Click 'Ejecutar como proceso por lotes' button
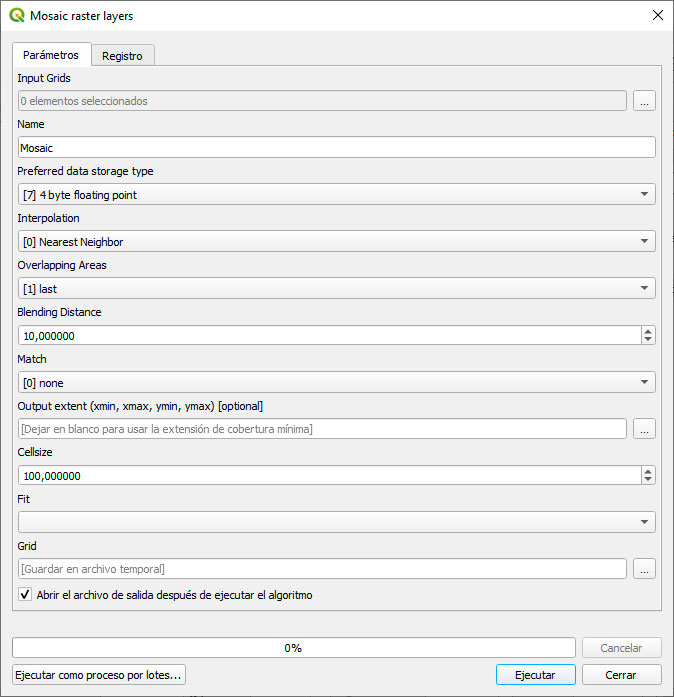Image resolution: width=674 pixels, height=697 pixels. tap(99, 675)
